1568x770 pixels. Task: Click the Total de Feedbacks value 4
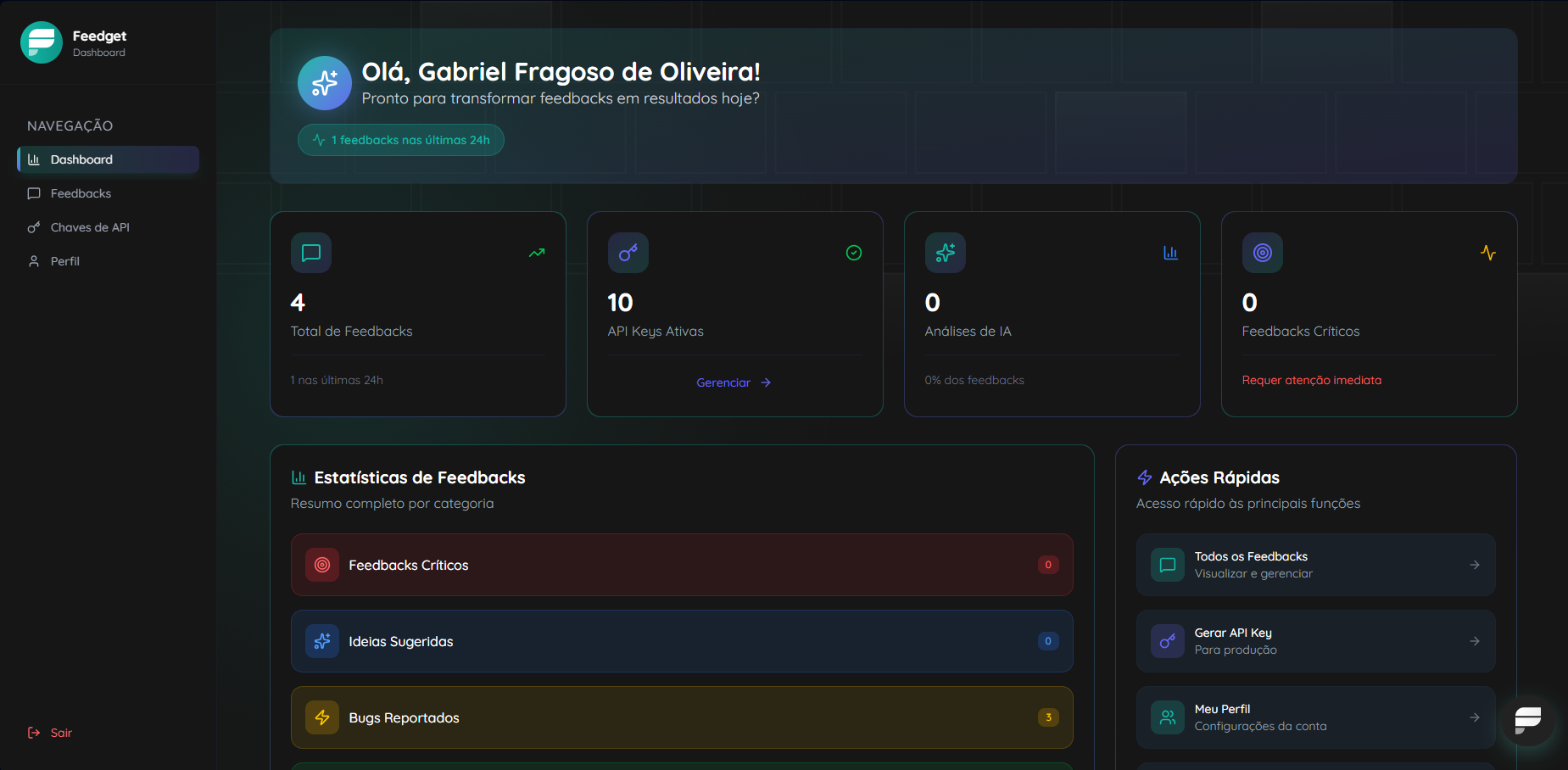[x=298, y=303]
